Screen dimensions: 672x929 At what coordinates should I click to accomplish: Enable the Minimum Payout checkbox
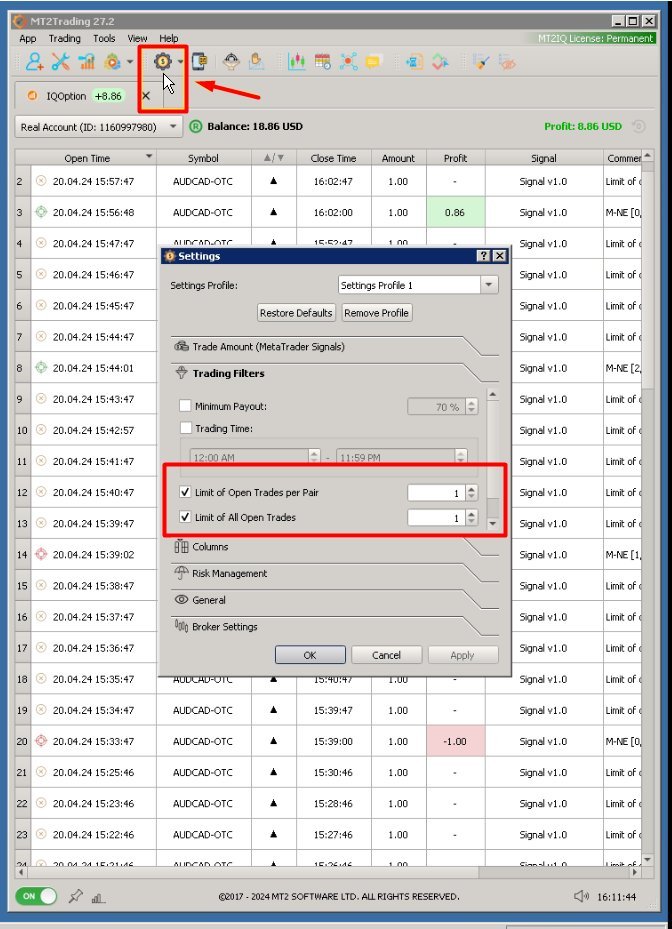pos(184,406)
